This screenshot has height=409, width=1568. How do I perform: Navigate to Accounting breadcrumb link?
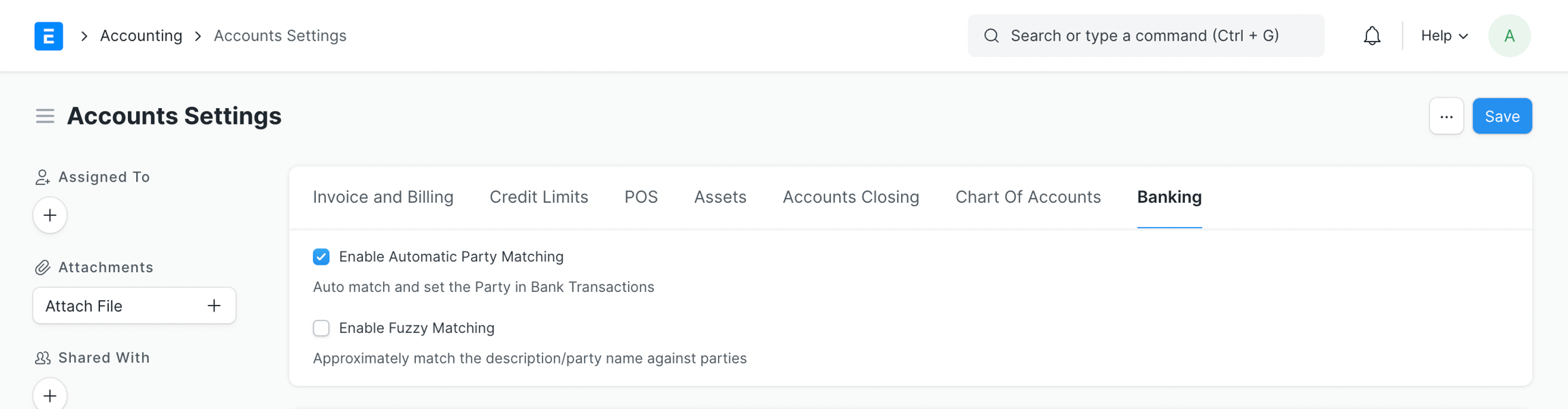click(x=141, y=36)
